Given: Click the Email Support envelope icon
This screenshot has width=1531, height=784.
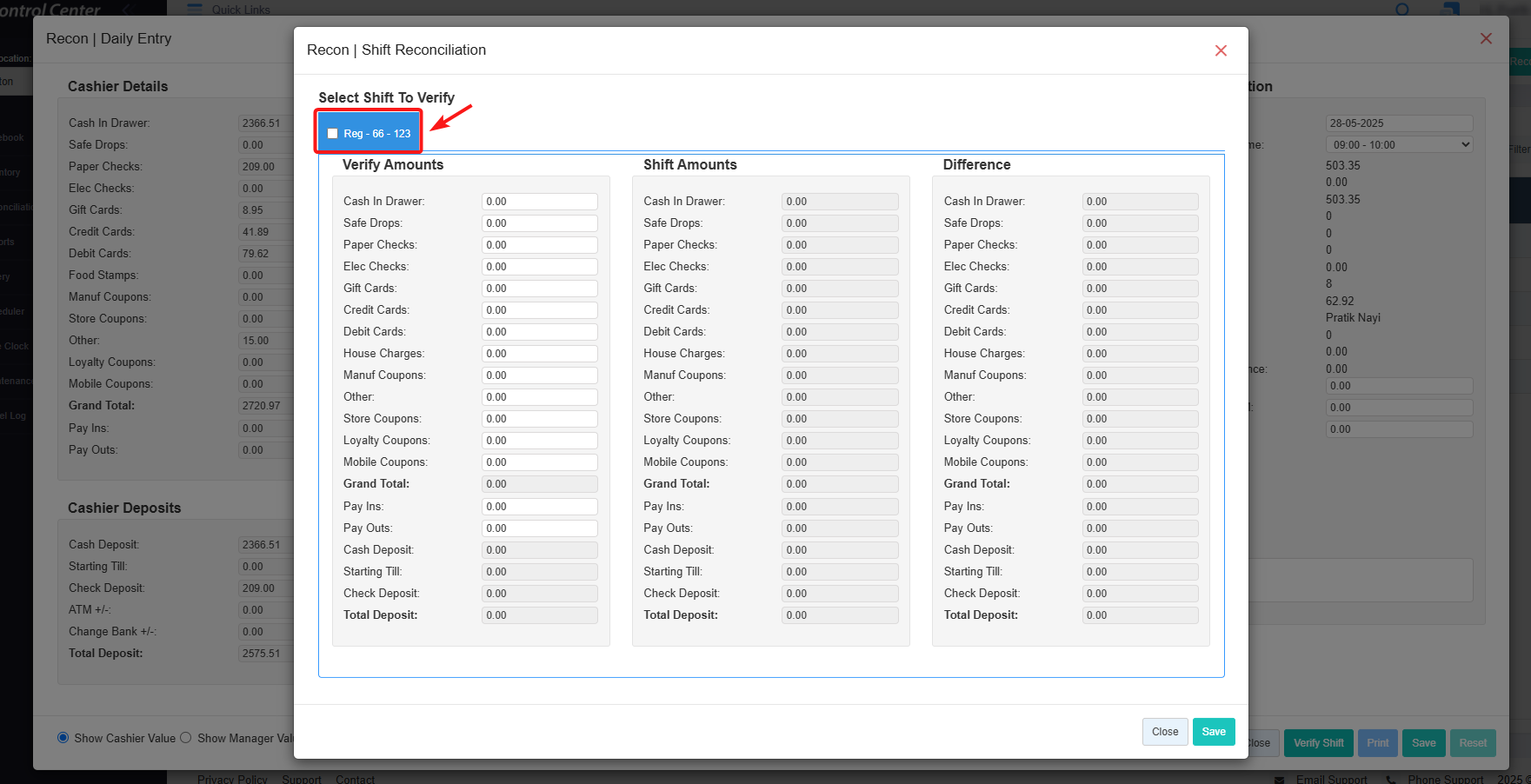Looking at the screenshot, I should pos(1280,780).
